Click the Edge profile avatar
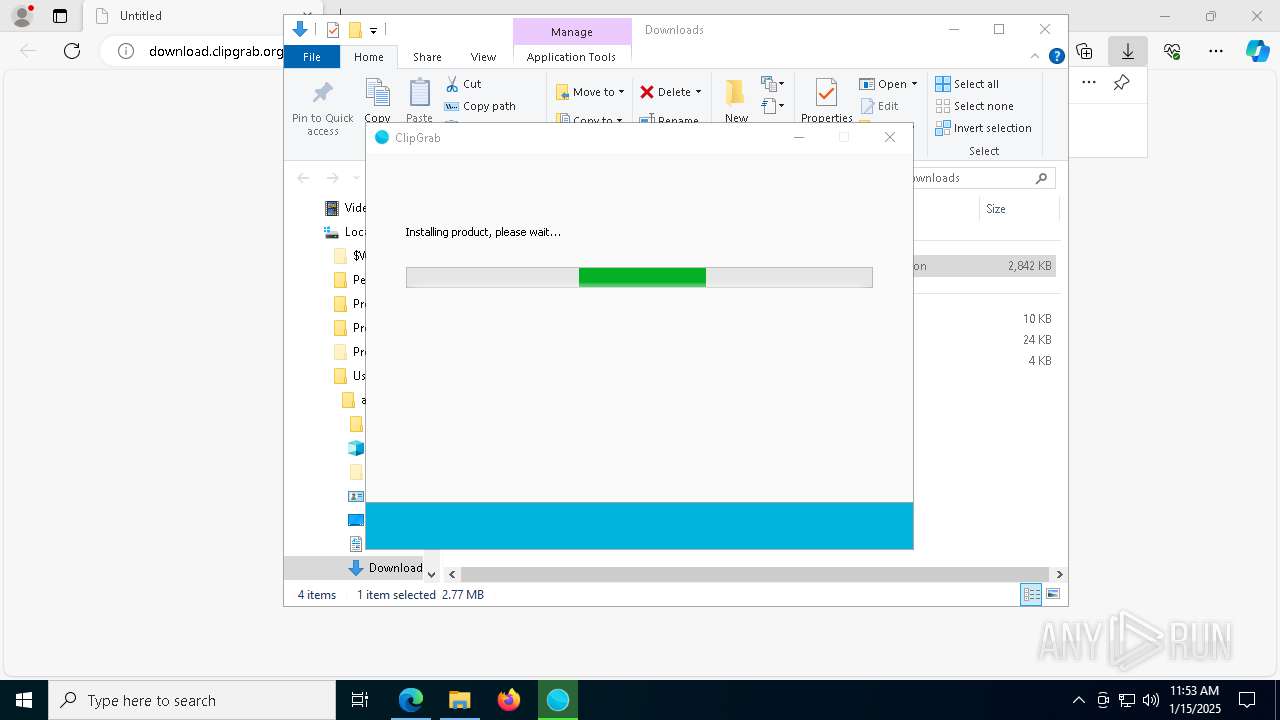The image size is (1280, 720). (21, 16)
